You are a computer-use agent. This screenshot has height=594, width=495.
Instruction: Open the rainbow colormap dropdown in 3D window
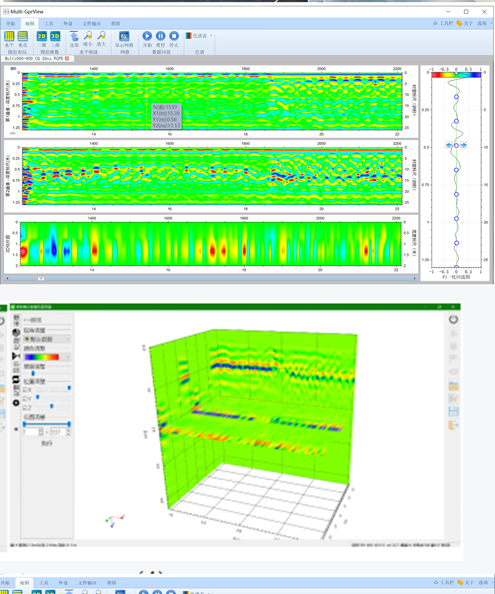point(47,357)
